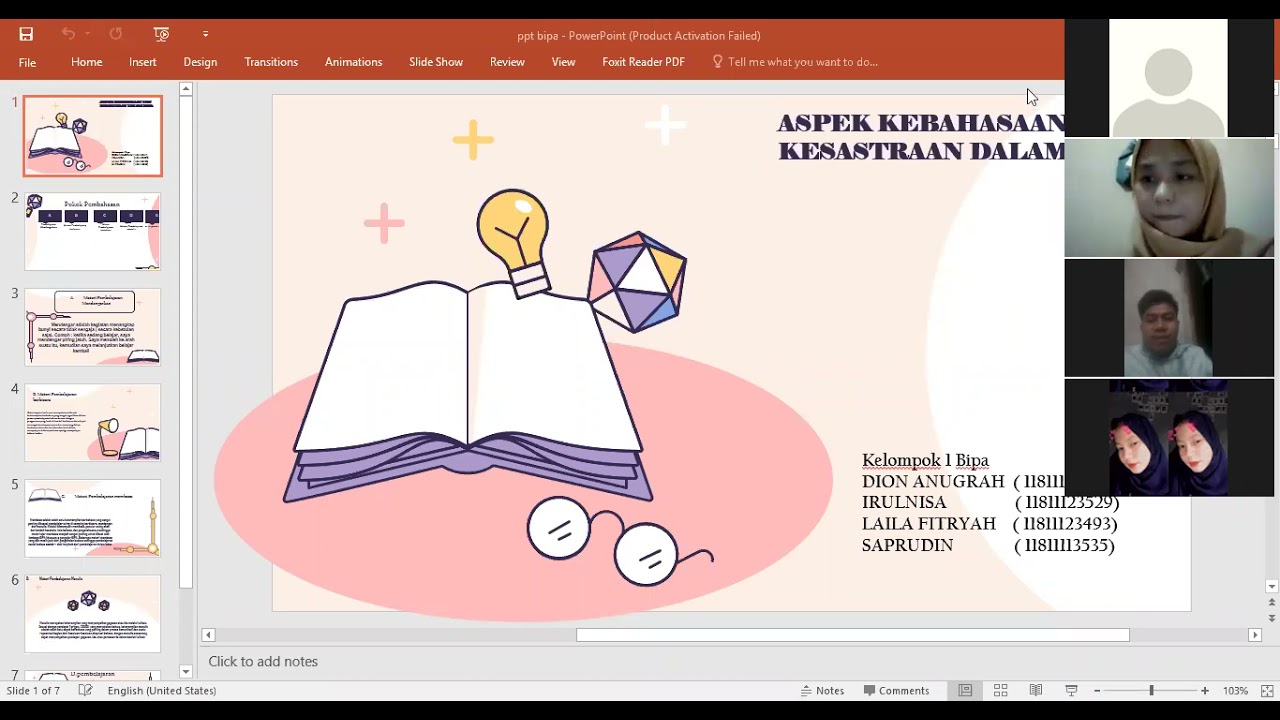
Task: Select slide 5 thumbnail
Action: 93,518
